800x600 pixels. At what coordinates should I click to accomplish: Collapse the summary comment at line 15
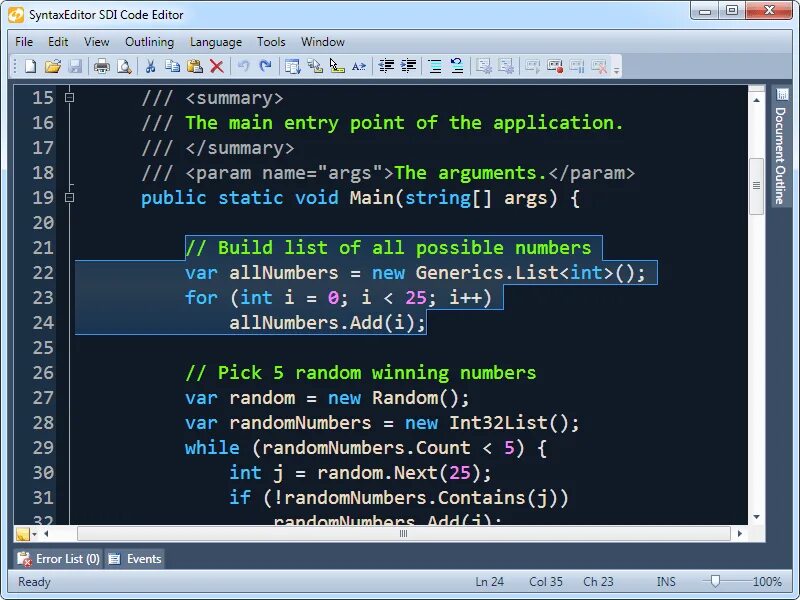coord(70,97)
